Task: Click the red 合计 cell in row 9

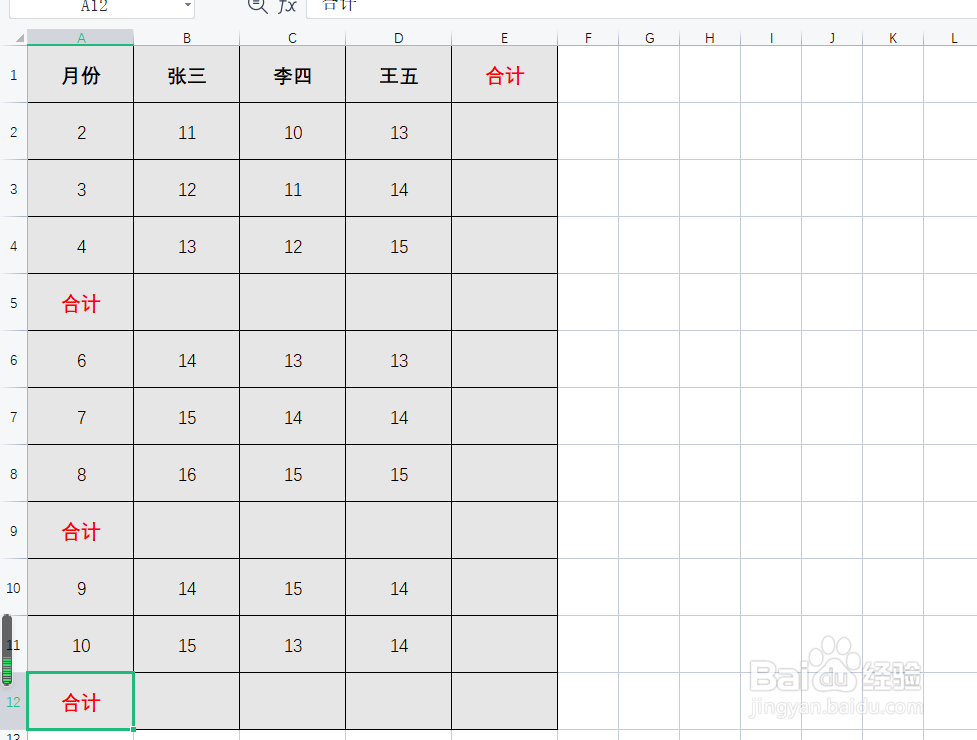Action: coord(80,531)
